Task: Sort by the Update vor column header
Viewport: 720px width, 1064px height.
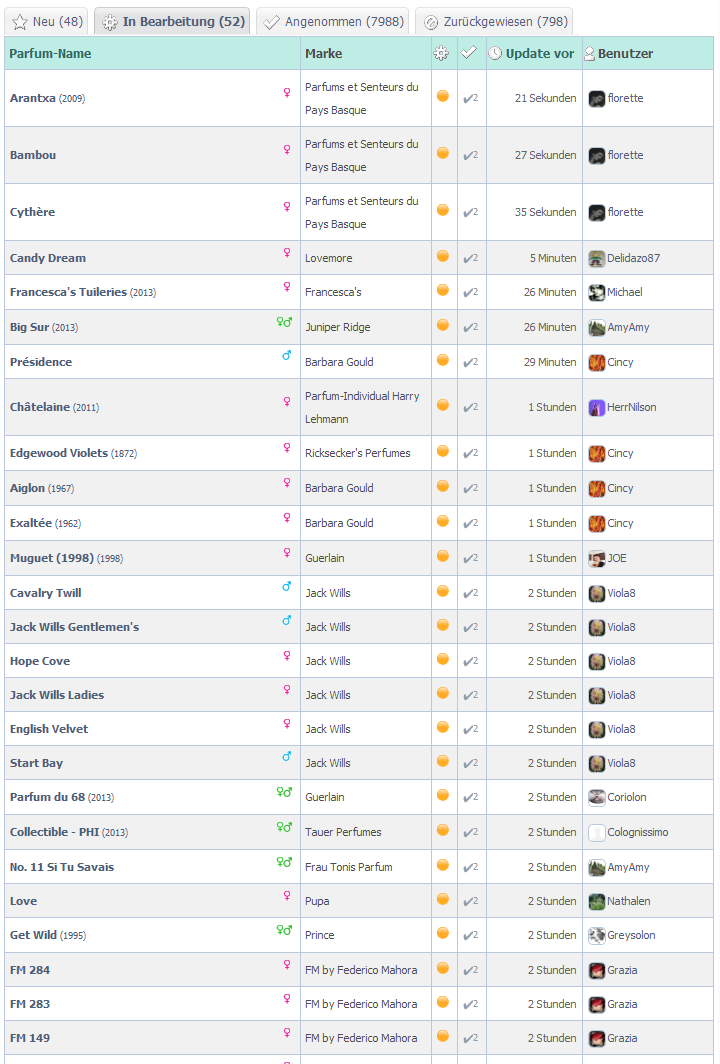Action: (539, 54)
